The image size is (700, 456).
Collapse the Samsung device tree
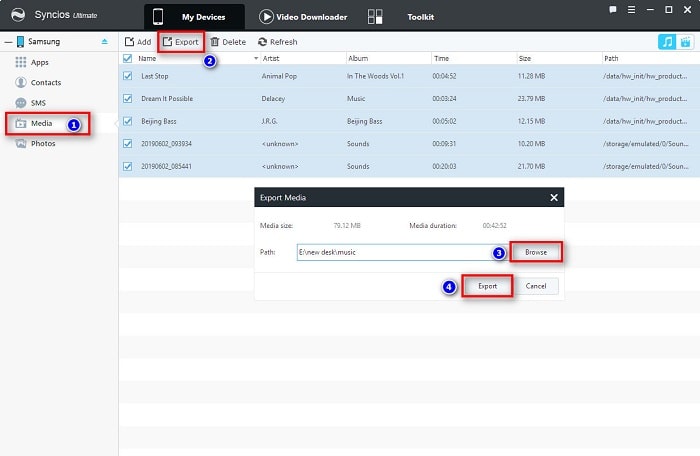tap(8, 42)
